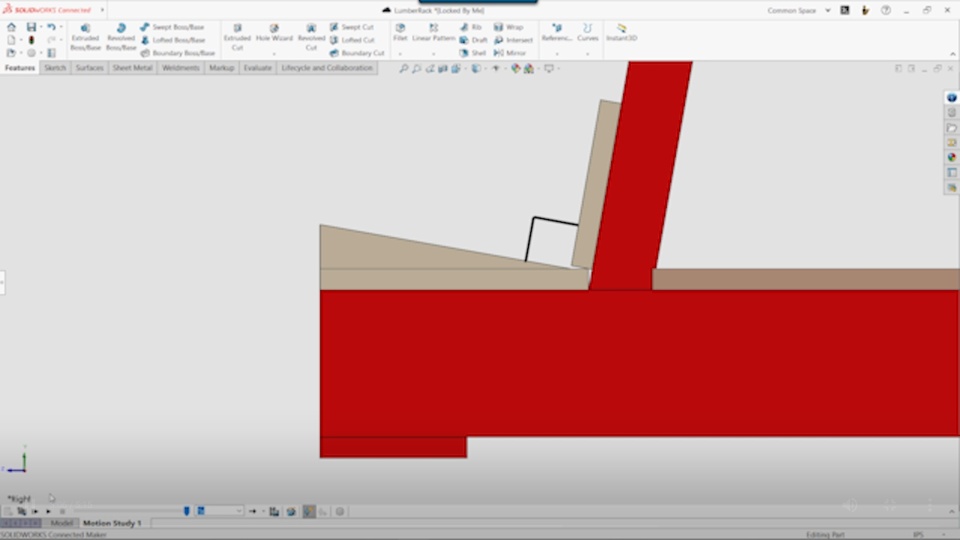Choose the Mirror feature

(510, 53)
